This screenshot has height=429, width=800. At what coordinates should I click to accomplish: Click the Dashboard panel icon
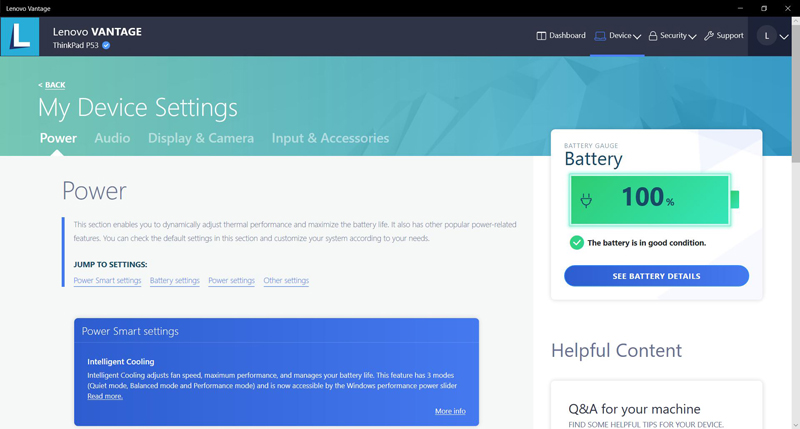[x=541, y=36]
